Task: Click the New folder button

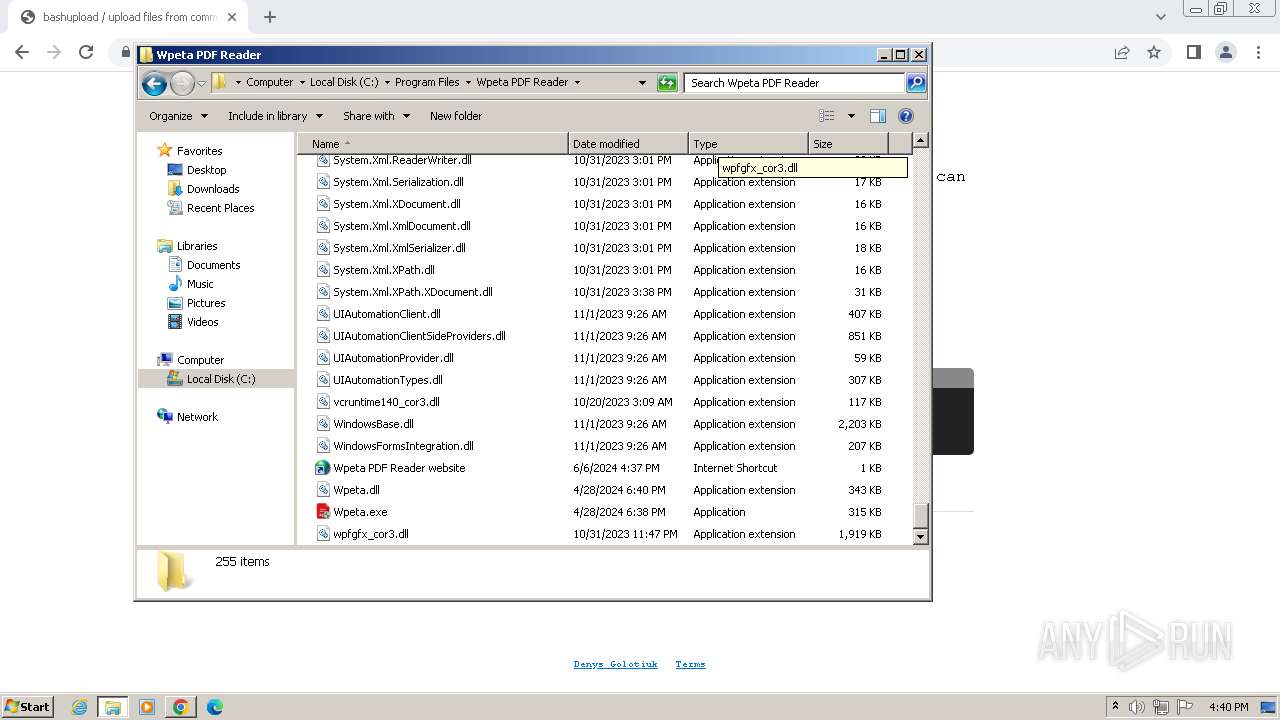Action: point(456,116)
